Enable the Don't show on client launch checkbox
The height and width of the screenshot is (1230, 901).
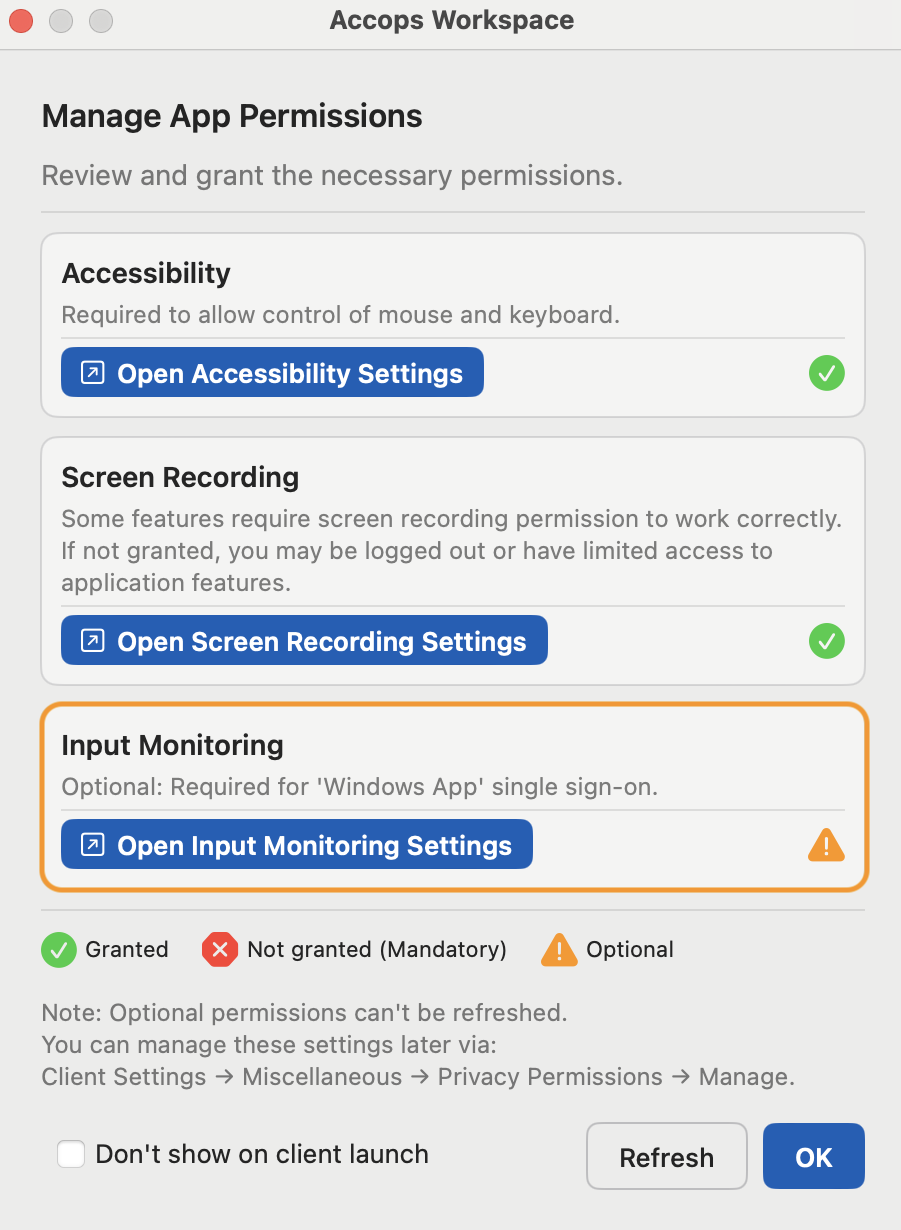click(x=71, y=1154)
